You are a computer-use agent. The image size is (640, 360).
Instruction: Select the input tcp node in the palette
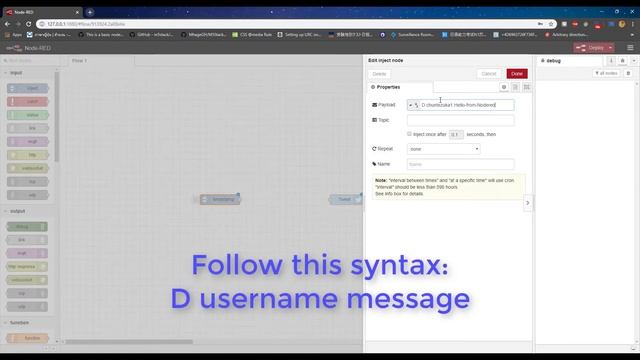[x=28, y=182]
